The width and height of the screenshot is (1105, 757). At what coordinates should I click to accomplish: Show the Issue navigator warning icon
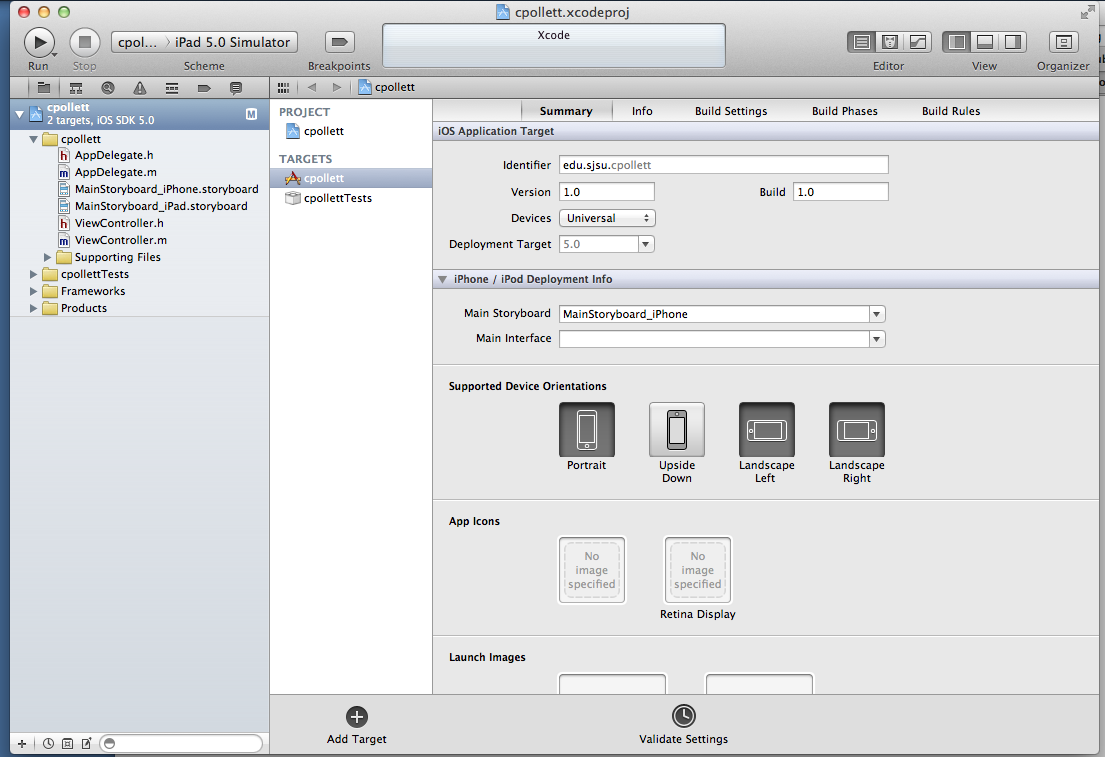tap(140, 88)
